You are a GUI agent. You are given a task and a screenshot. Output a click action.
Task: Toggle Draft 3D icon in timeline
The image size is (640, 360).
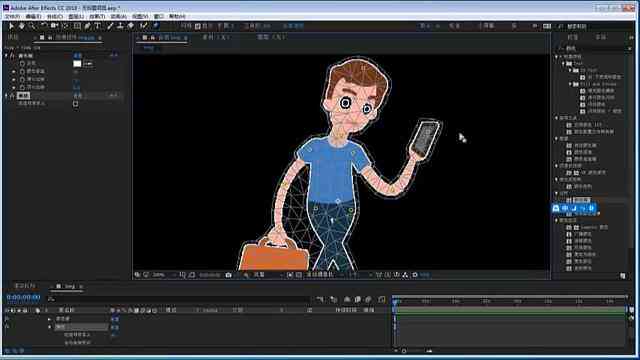point(334,300)
